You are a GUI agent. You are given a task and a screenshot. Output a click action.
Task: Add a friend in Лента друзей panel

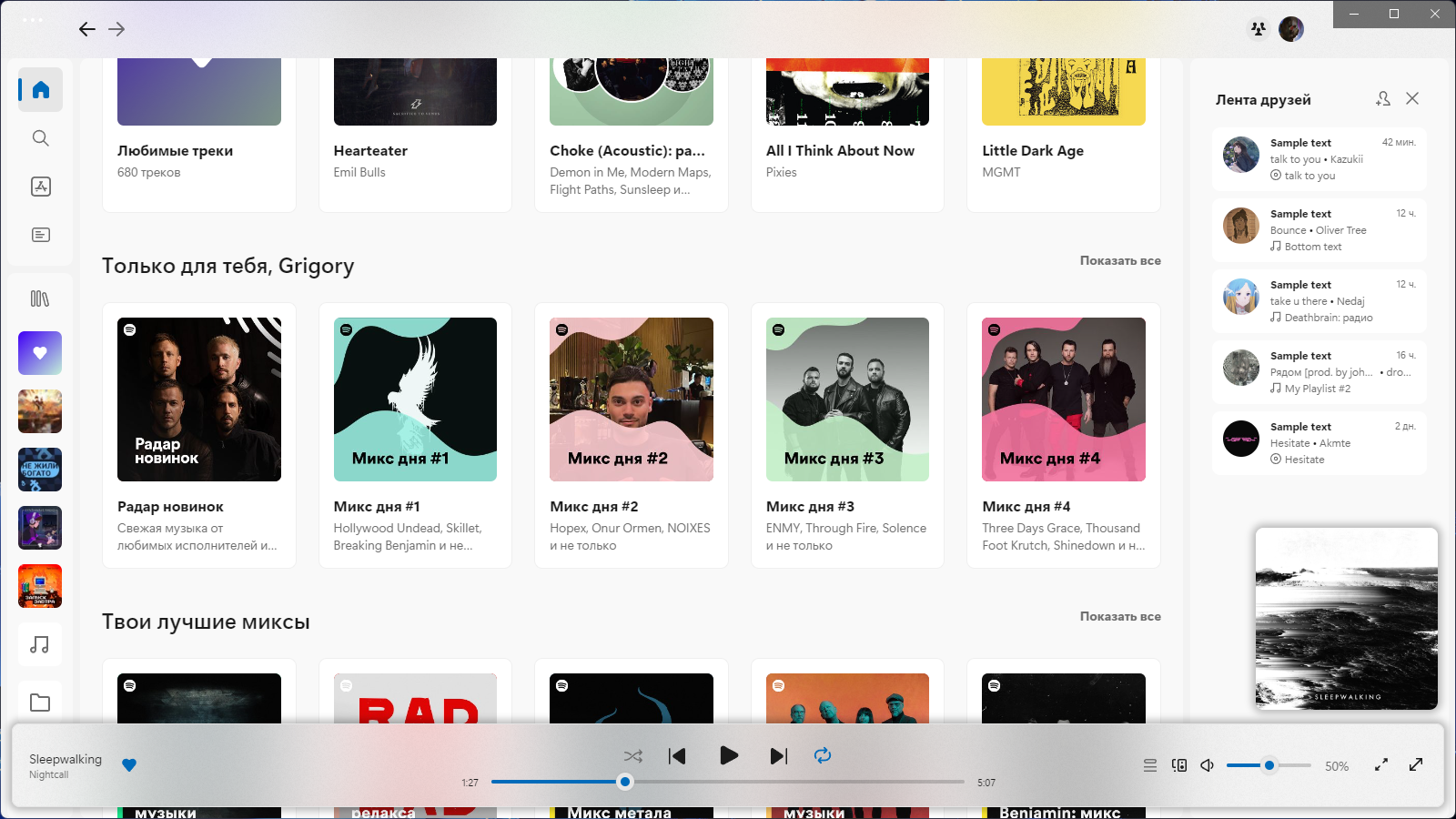point(1383,98)
